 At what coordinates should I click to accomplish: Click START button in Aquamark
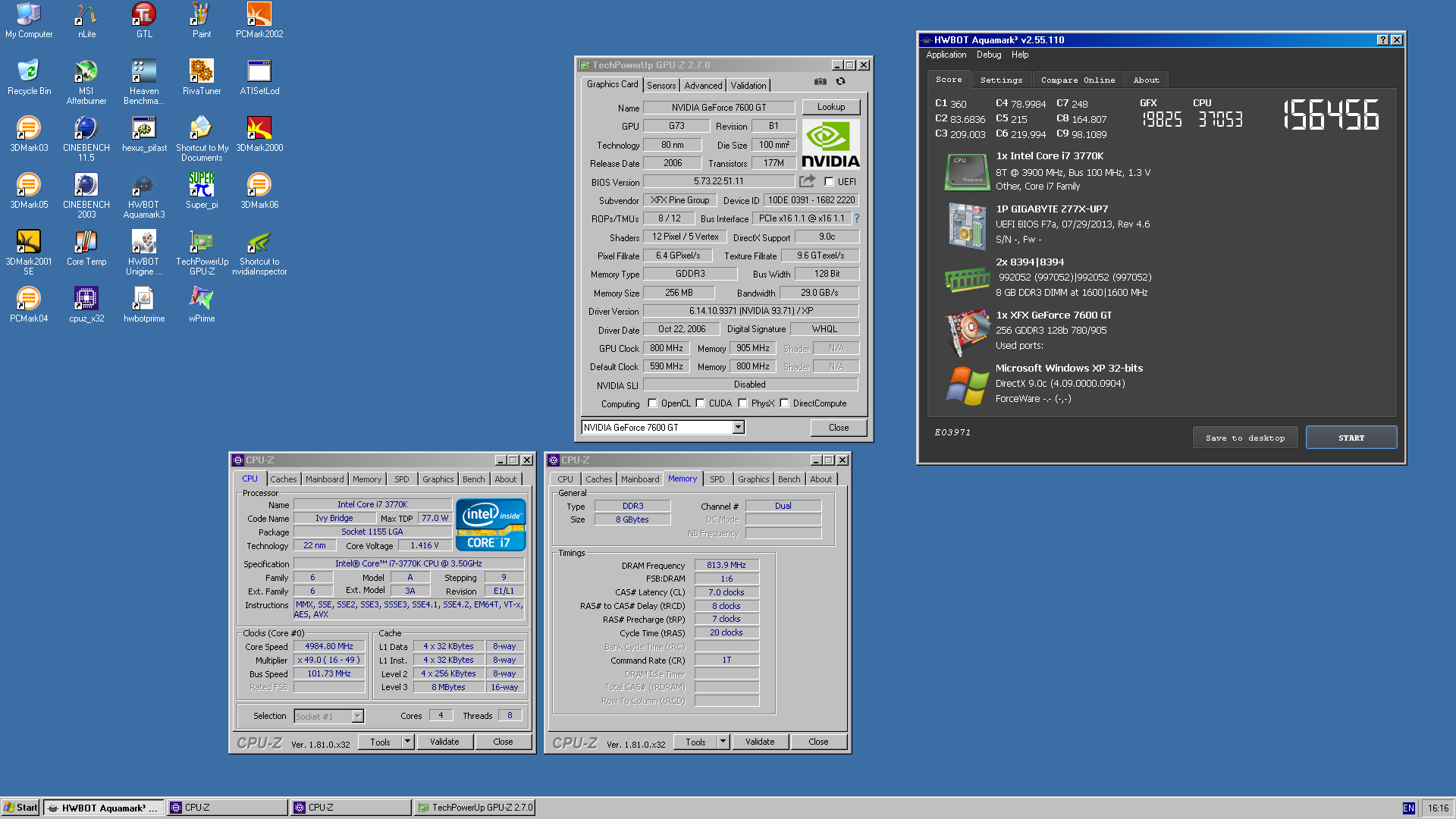[x=1351, y=438]
